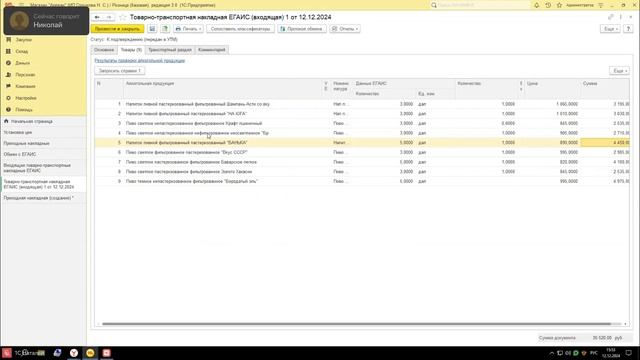Click the link icon at the document's top right
The height and width of the screenshot is (360, 640).
(611, 17)
